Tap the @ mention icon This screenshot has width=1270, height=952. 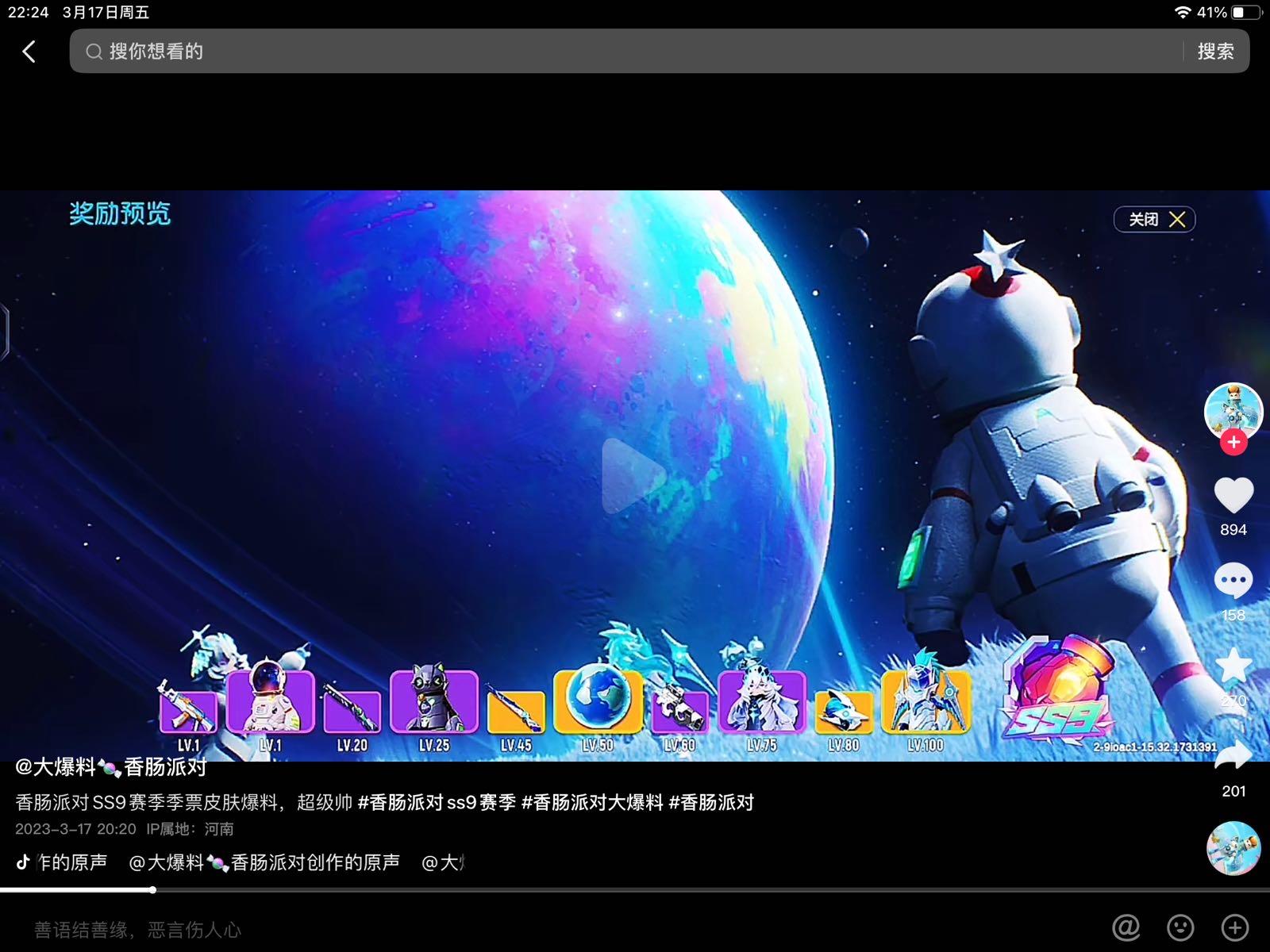1126,927
